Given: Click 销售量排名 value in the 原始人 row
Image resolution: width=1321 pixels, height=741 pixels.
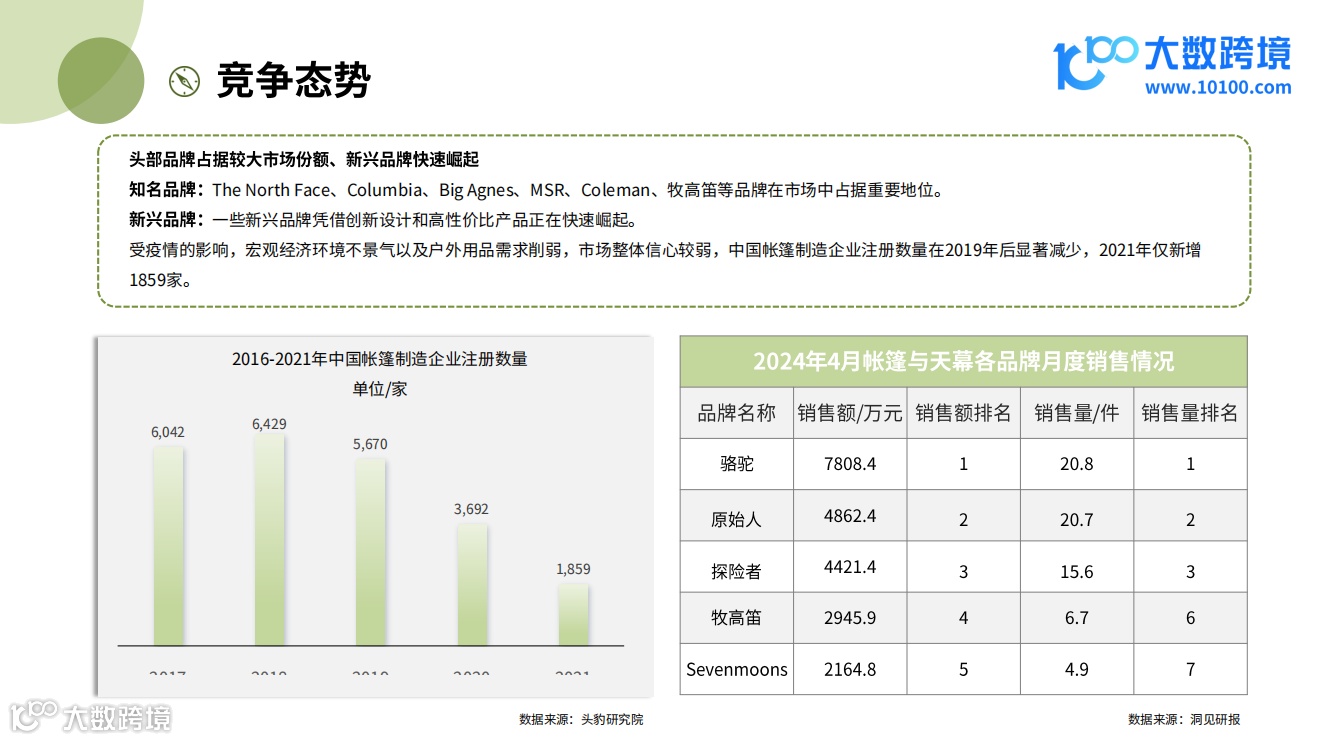Looking at the screenshot, I should coord(1191,516).
